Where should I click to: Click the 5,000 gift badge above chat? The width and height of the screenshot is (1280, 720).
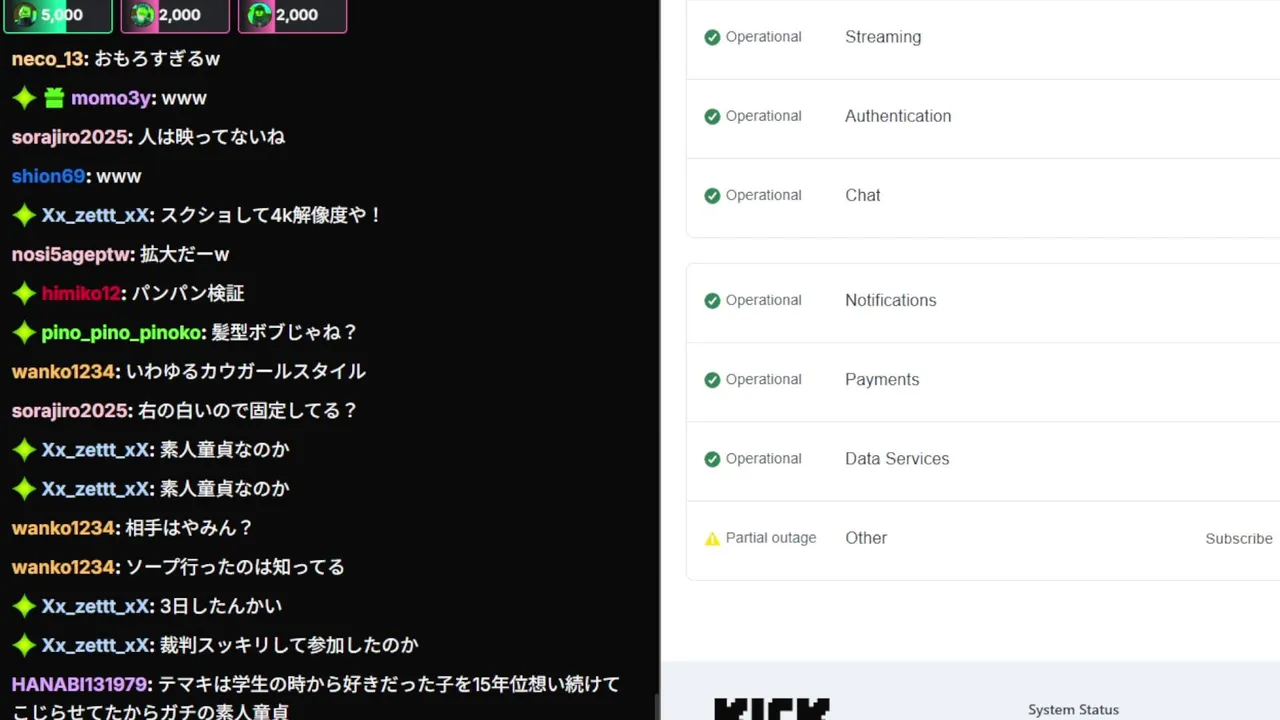pyautogui.click(x=58, y=15)
